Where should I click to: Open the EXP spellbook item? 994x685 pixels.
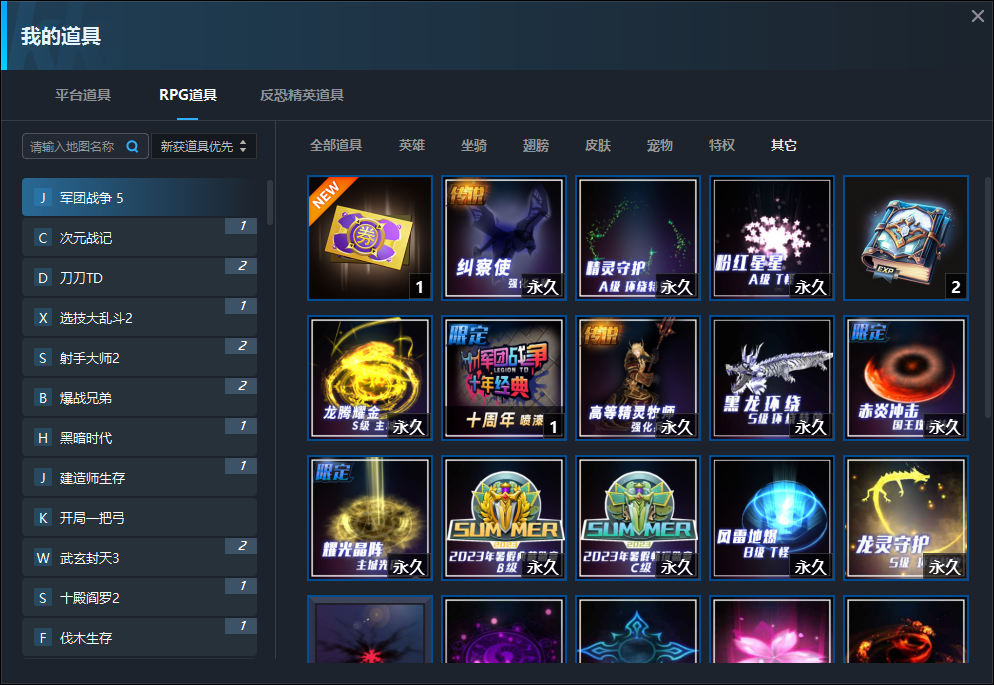coord(906,238)
